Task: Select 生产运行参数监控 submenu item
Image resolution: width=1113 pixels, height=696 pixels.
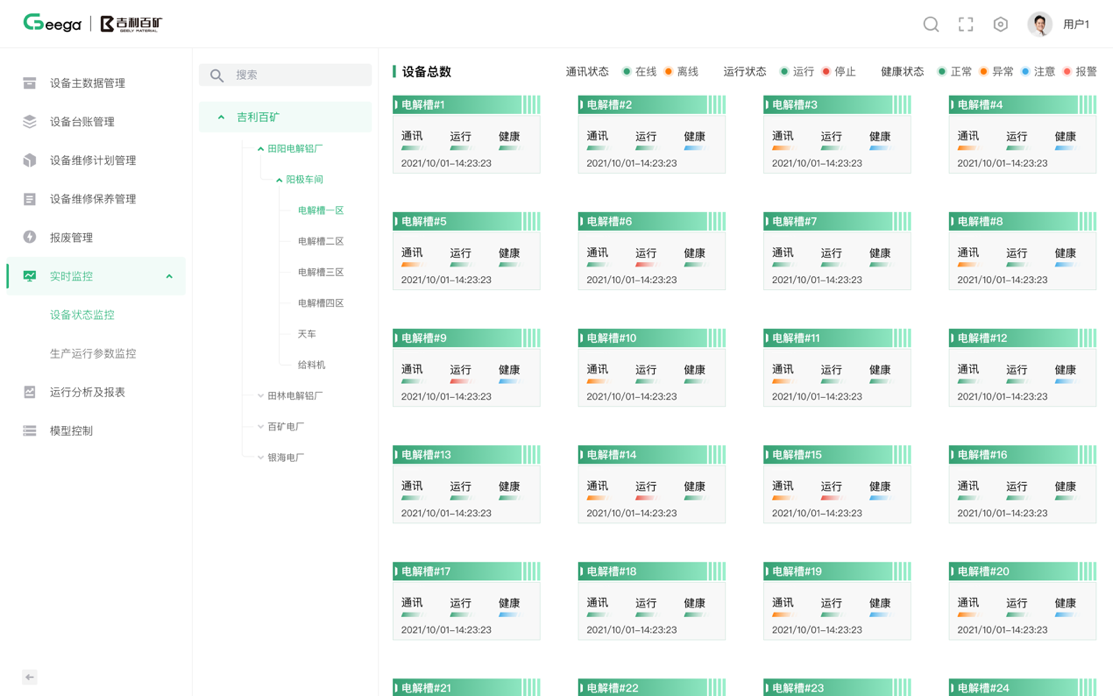Action: [x=93, y=353]
